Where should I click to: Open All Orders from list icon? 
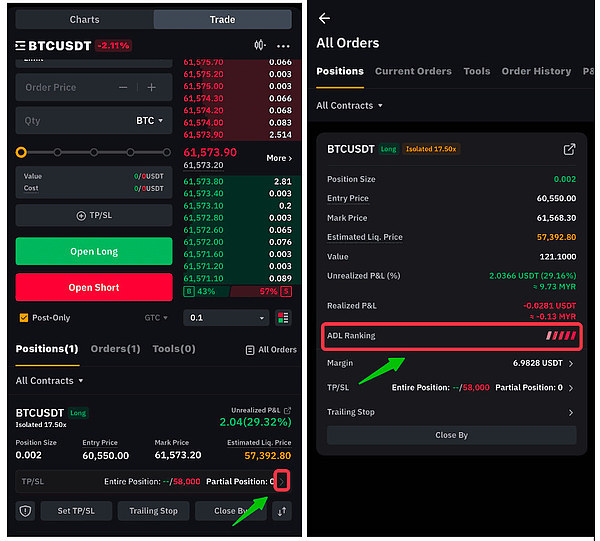click(271, 350)
